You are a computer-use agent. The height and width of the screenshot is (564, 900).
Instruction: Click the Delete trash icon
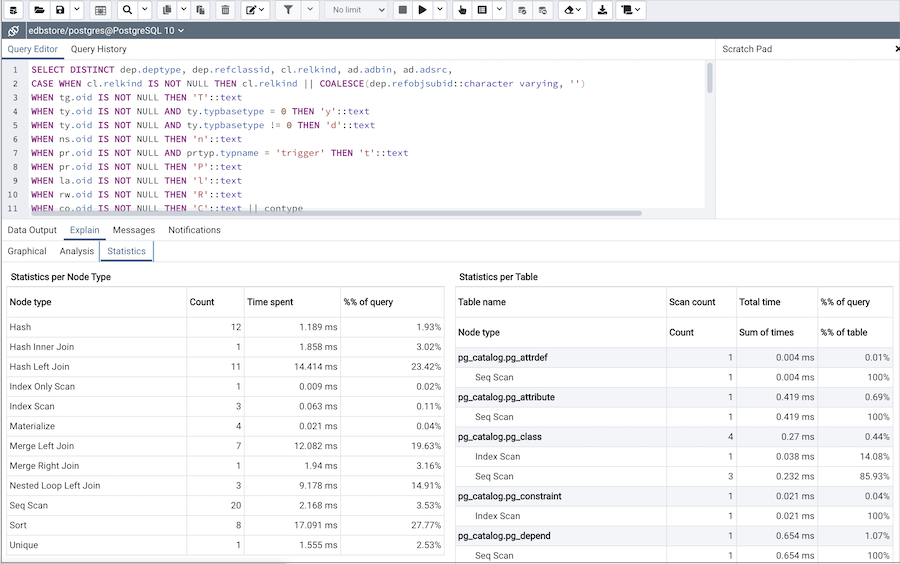click(225, 10)
